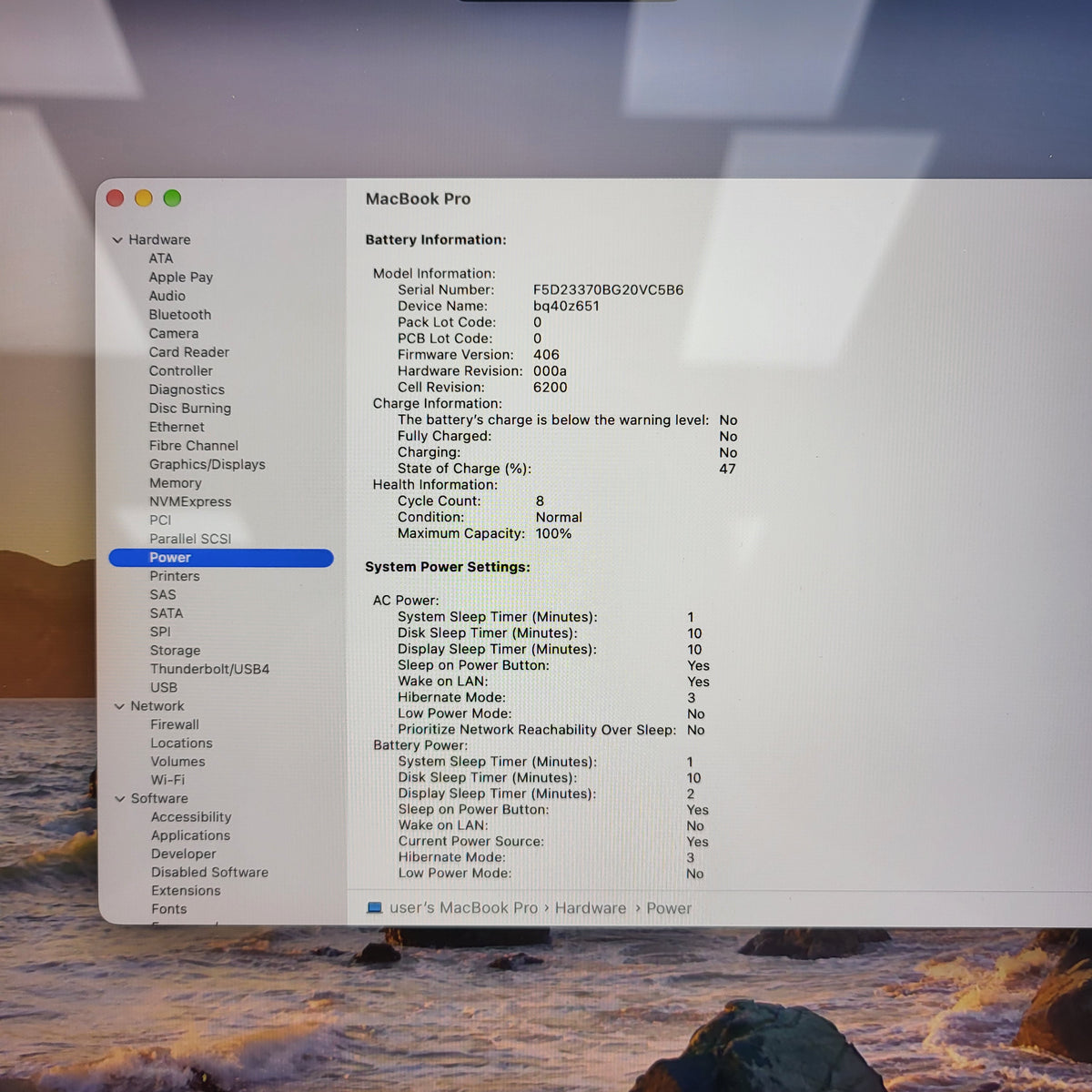Screen dimensions: 1092x1092
Task: Open the Disc Burning entry
Action: point(190,409)
